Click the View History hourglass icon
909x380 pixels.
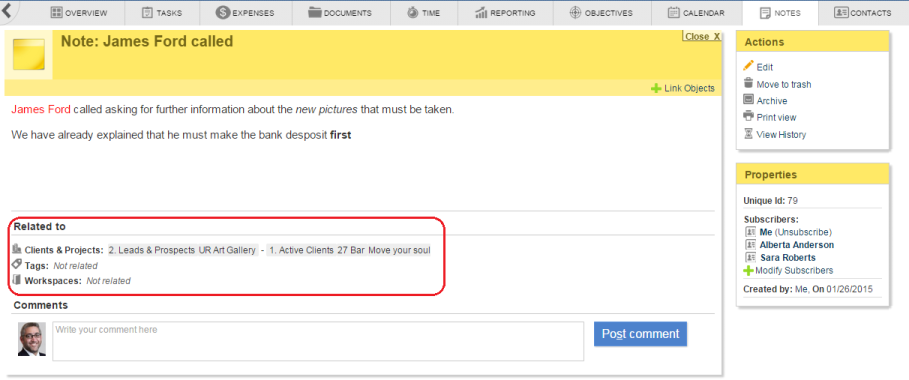[748, 134]
